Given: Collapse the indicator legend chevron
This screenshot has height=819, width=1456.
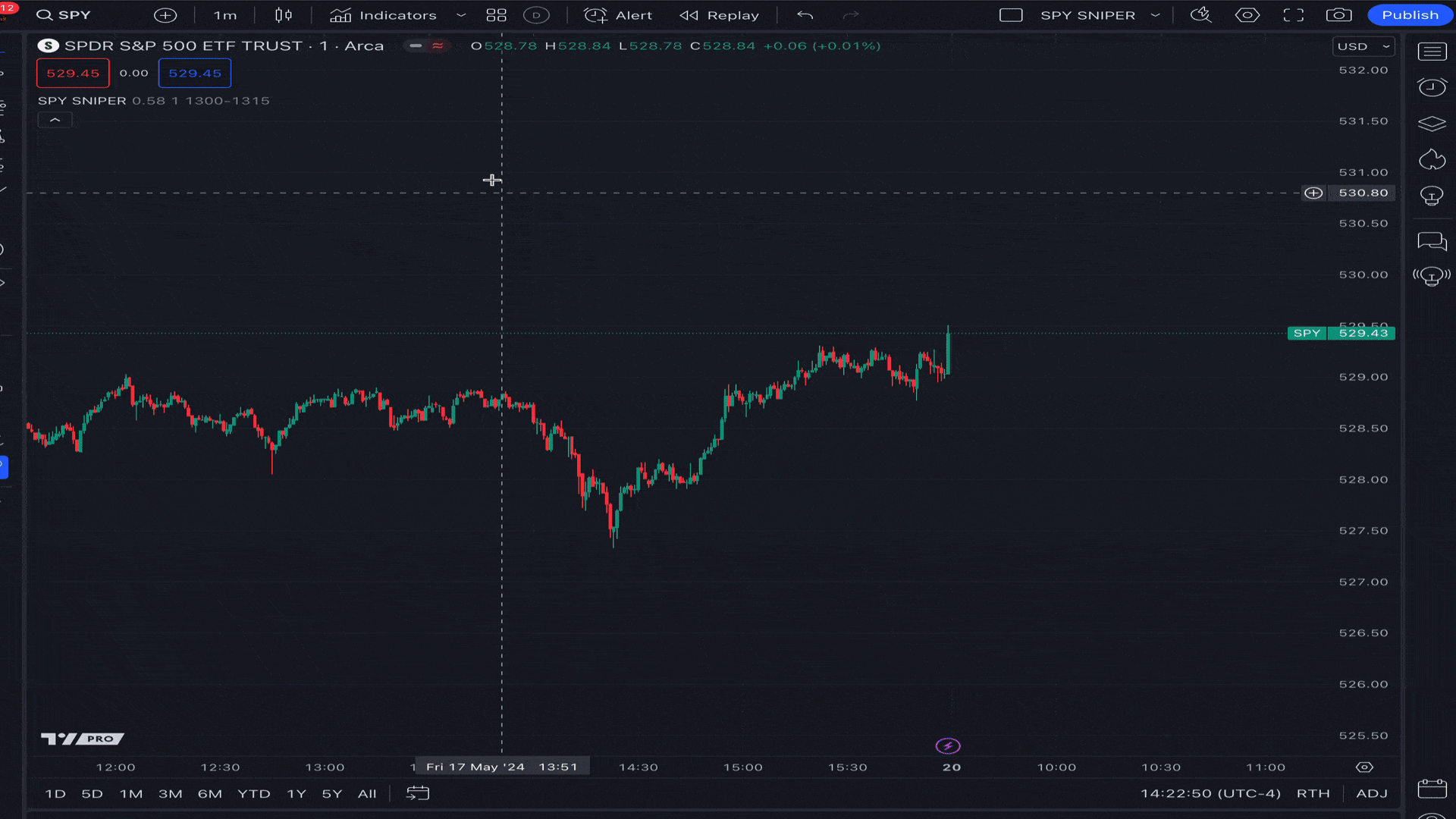Looking at the screenshot, I should (55, 120).
